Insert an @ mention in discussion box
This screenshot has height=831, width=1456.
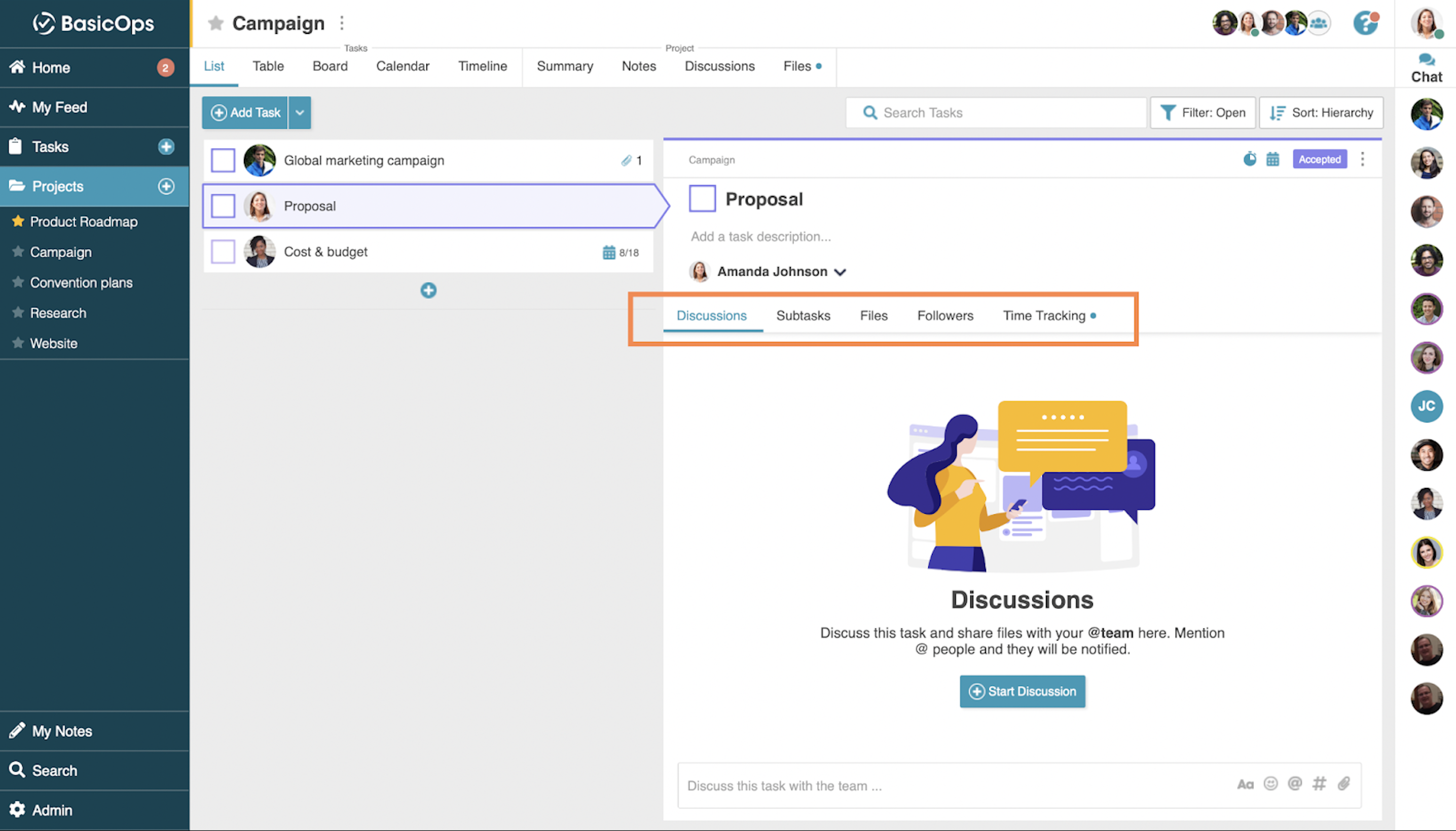coord(1295,784)
